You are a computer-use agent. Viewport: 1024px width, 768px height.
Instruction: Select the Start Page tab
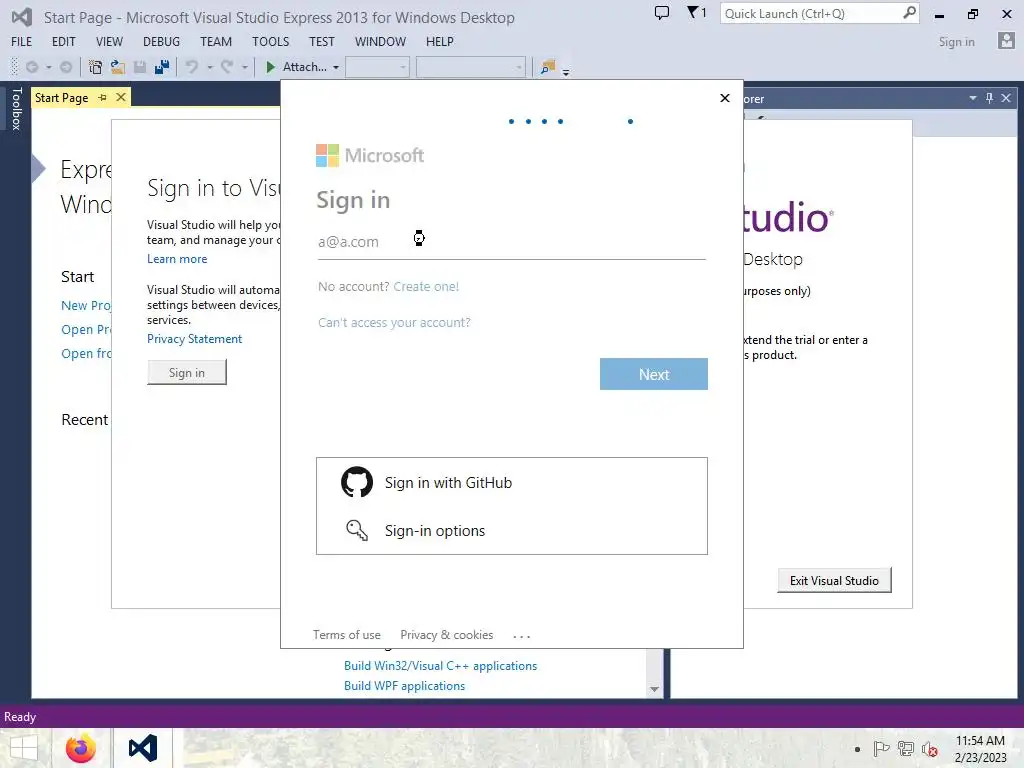[x=61, y=97]
